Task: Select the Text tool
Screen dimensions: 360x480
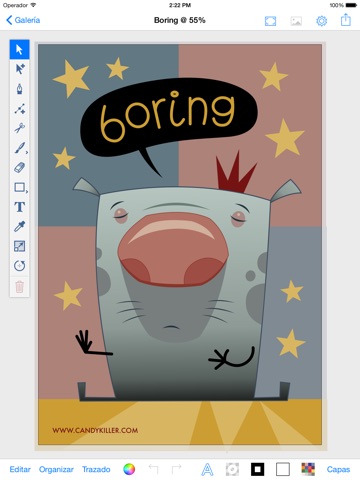Action: pos(19,207)
